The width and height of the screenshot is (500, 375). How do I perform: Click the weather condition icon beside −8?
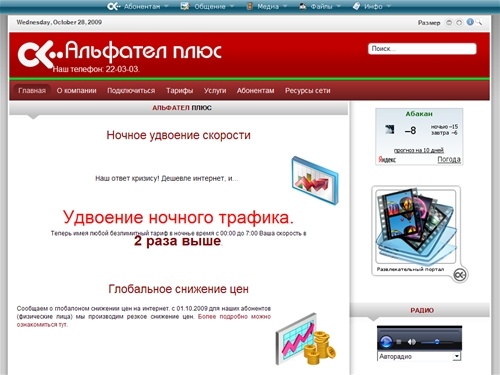[x=390, y=129]
